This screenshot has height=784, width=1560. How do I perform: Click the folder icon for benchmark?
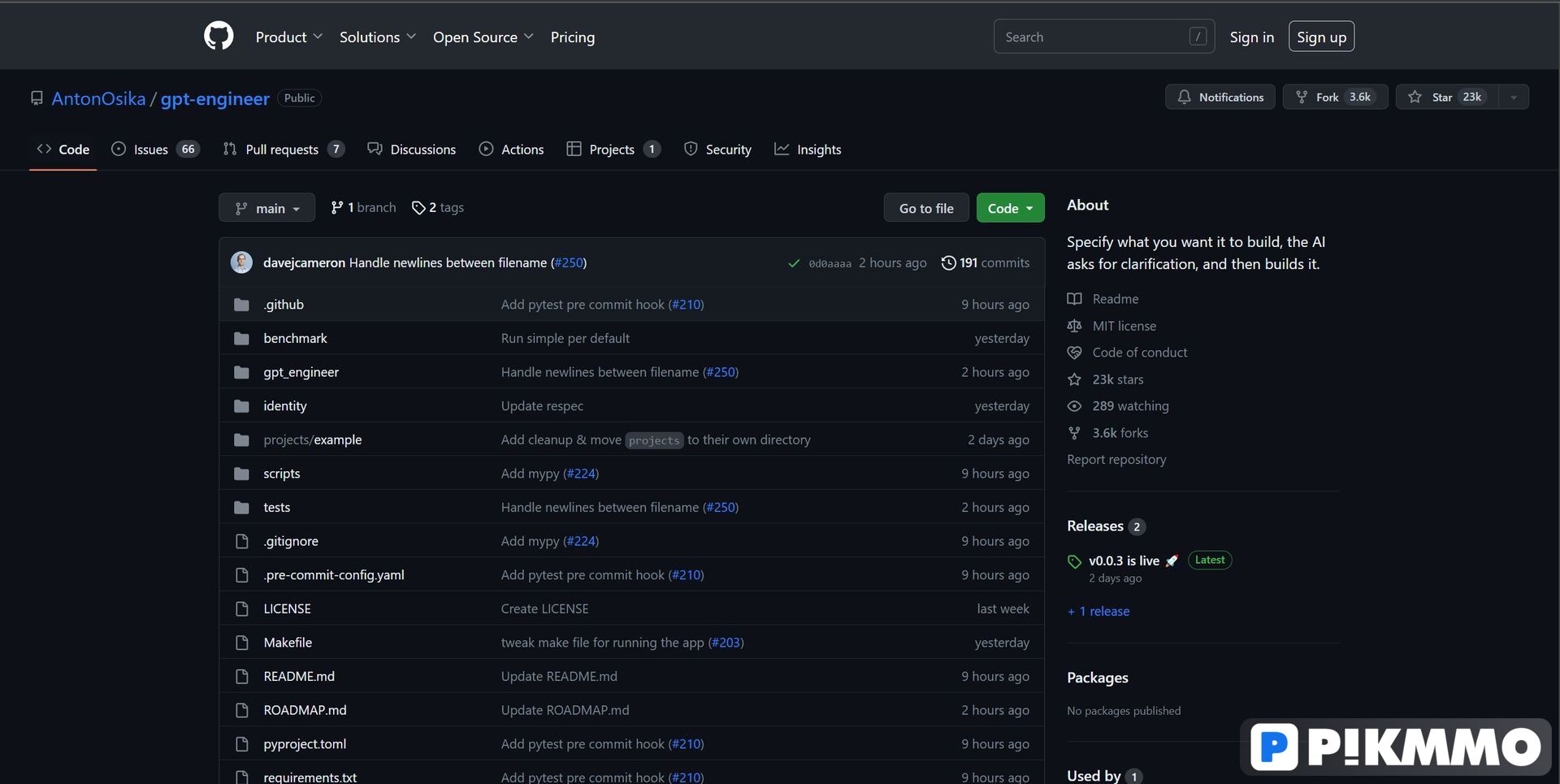pyautogui.click(x=241, y=339)
